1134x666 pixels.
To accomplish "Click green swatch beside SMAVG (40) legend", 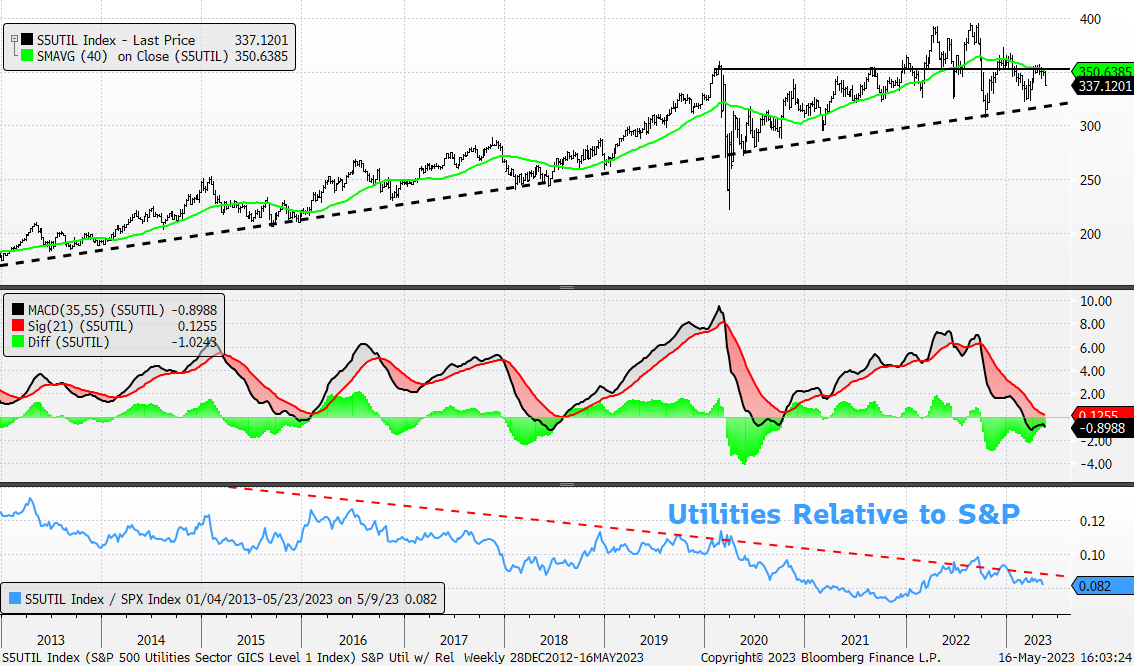I will (x=27, y=56).
